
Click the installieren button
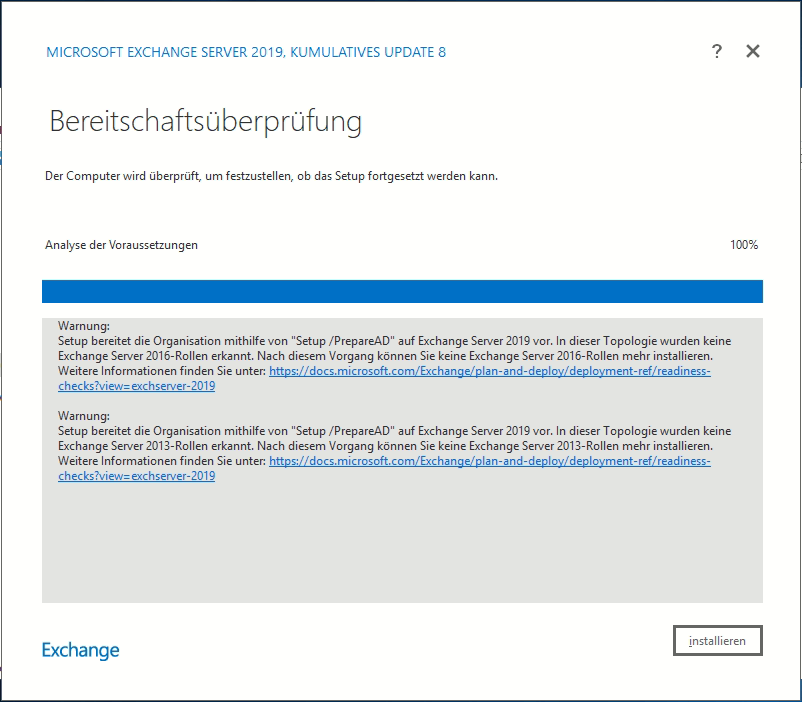coord(718,641)
